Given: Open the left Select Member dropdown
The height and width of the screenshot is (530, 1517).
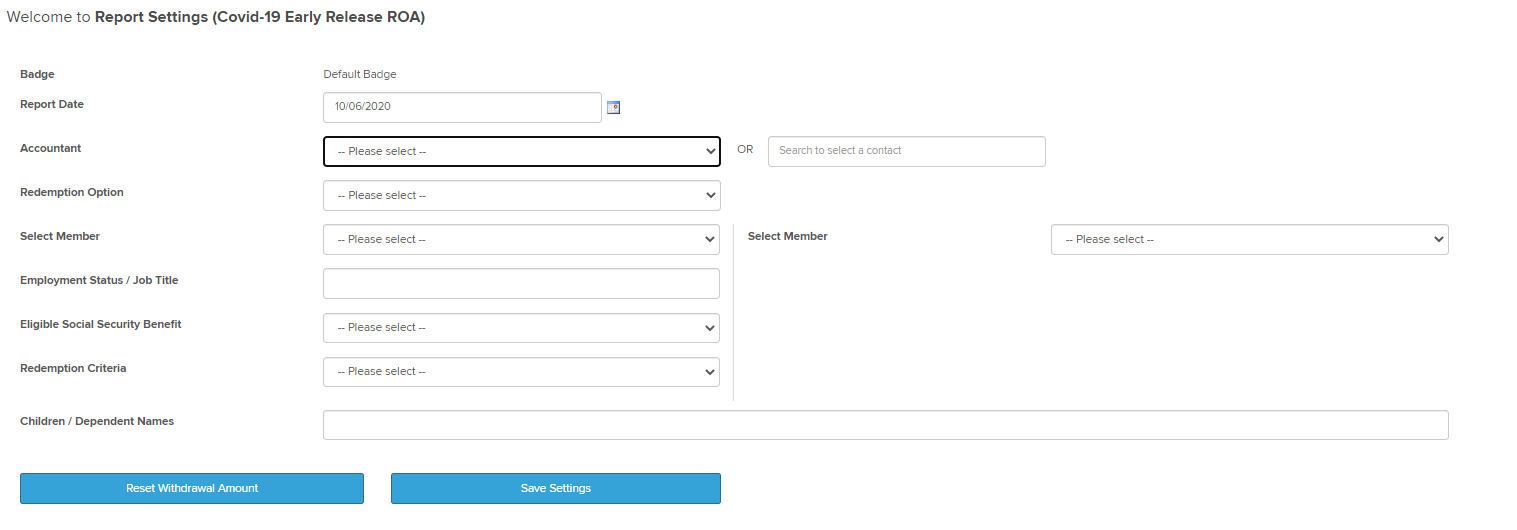Looking at the screenshot, I should (521, 239).
